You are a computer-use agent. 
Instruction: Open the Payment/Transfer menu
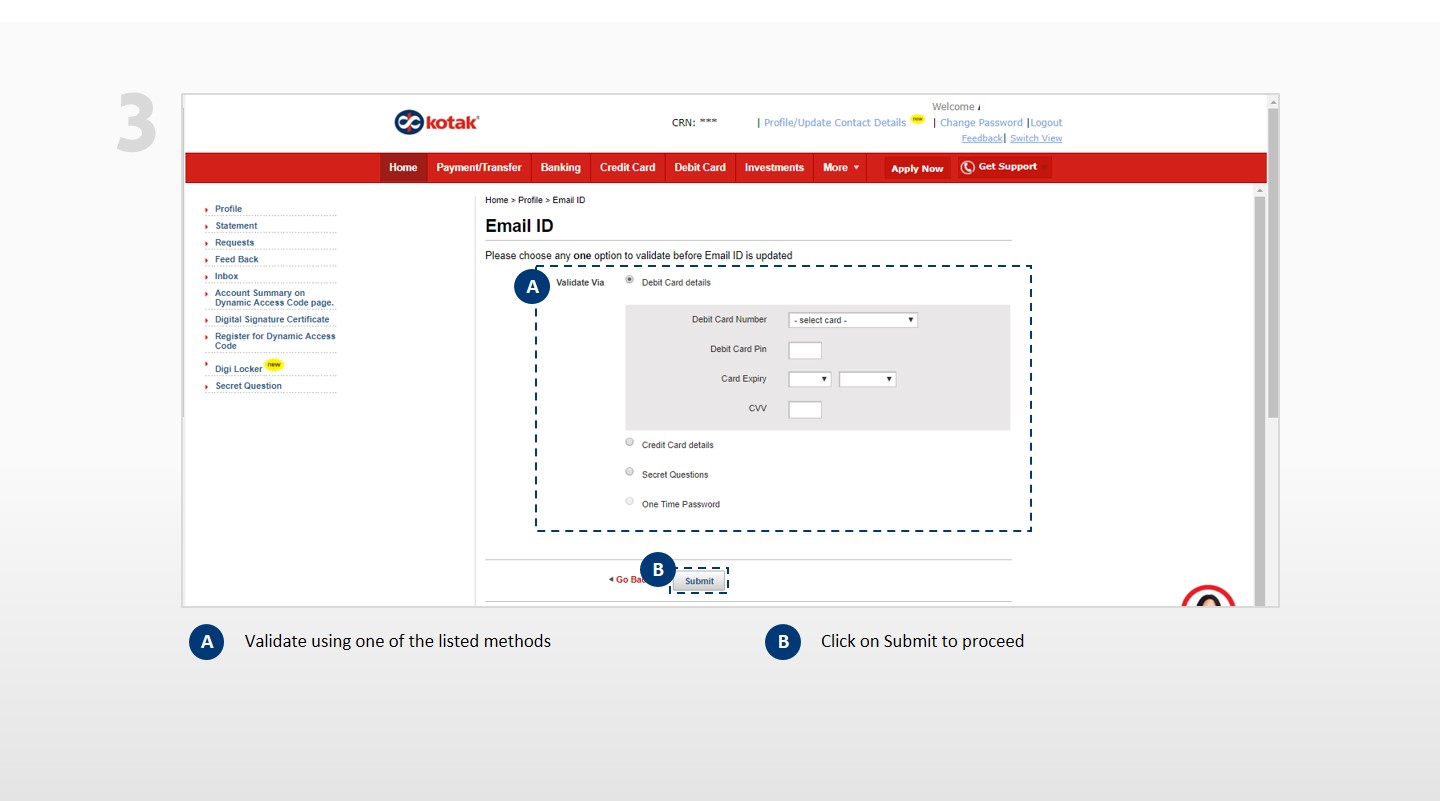pyautogui.click(x=479, y=168)
